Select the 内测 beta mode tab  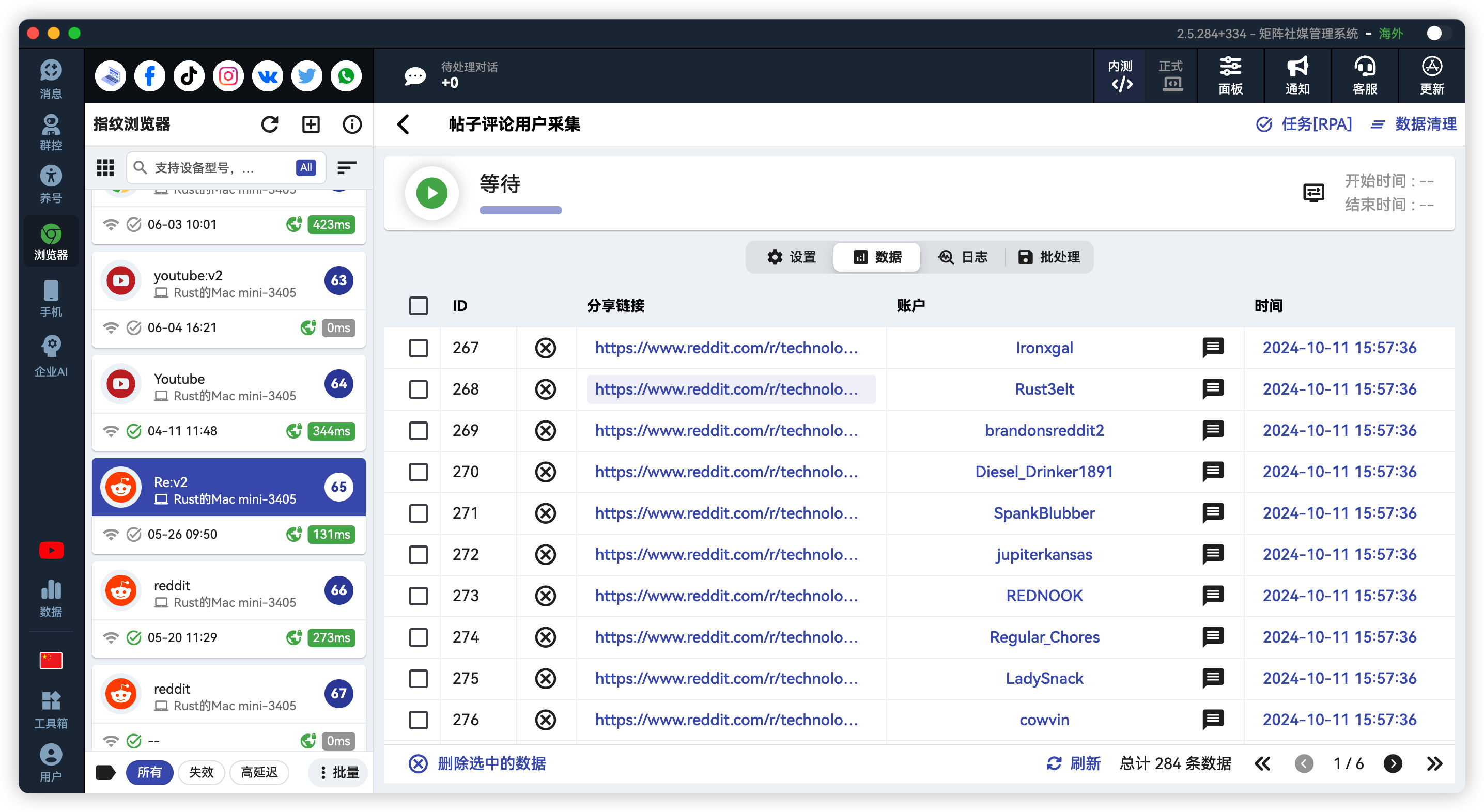pos(1120,75)
